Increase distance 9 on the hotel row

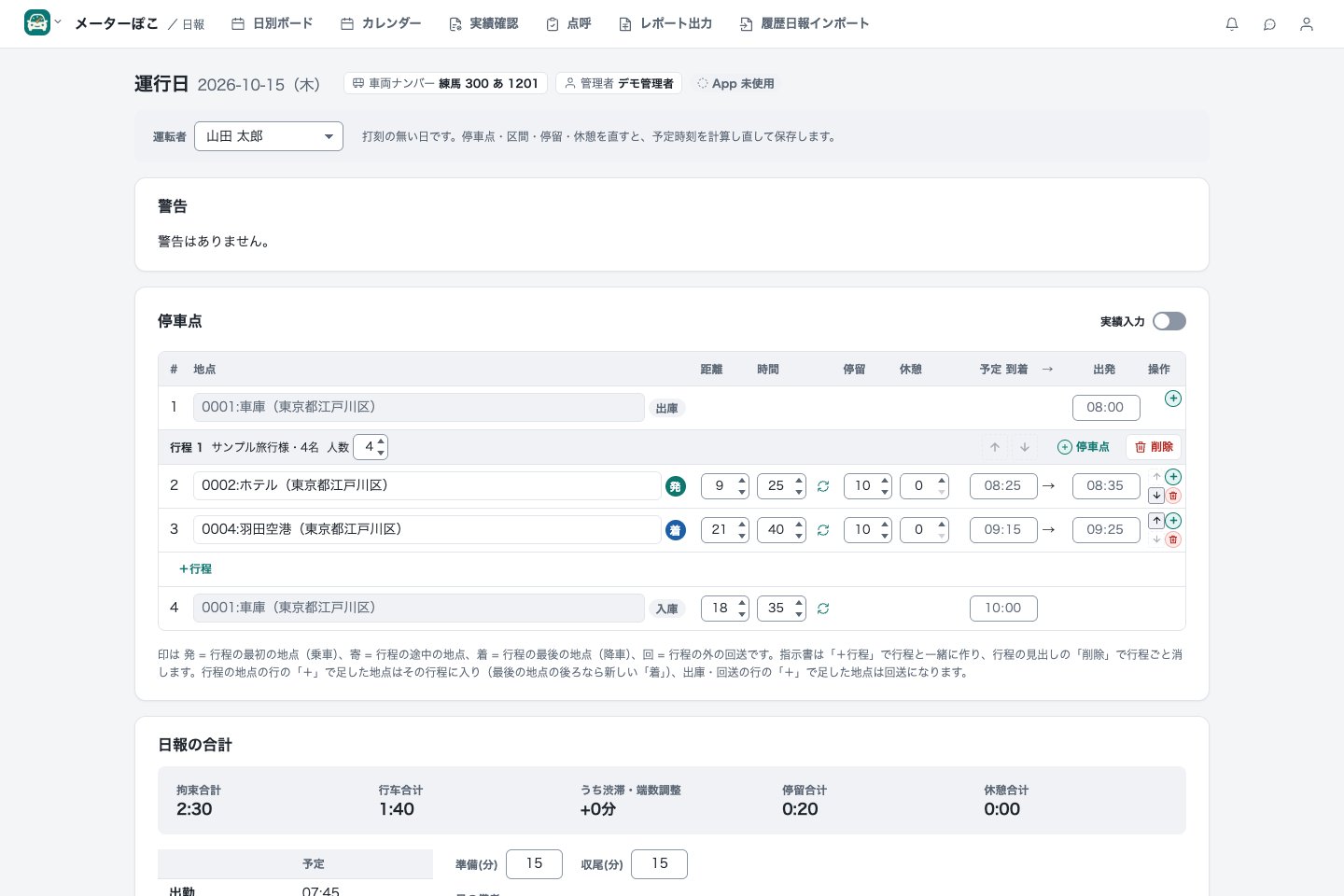[x=742, y=481]
